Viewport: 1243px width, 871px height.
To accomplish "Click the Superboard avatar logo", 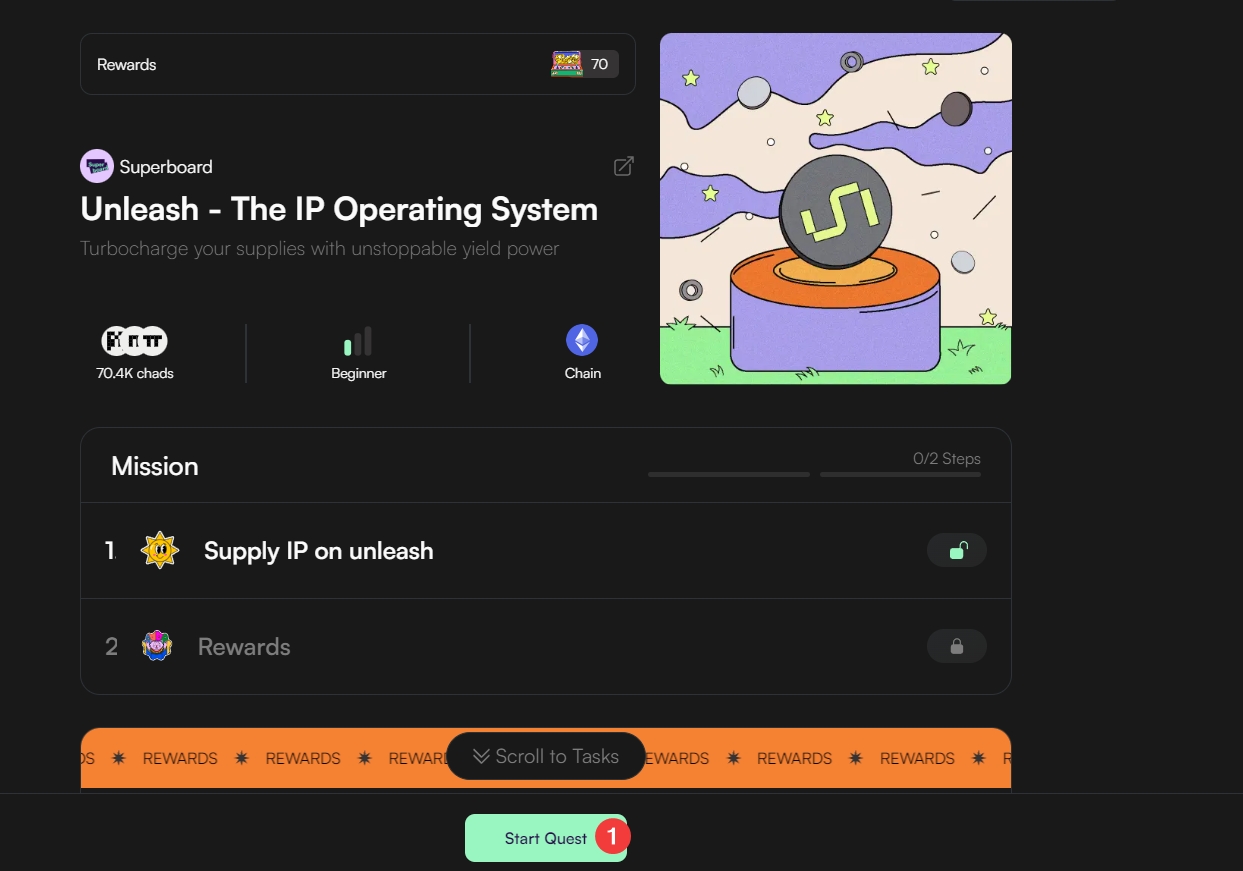I will 97,166.
